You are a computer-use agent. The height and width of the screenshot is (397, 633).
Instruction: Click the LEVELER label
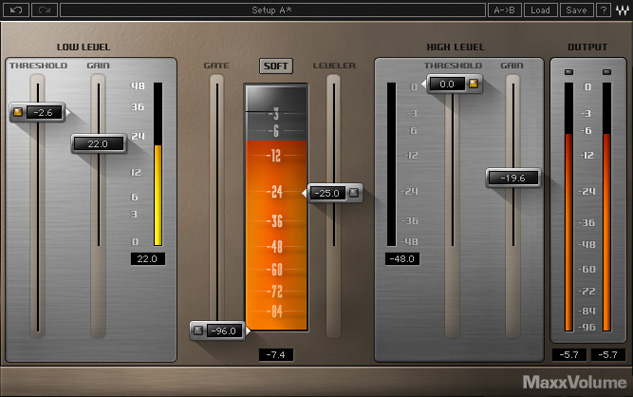[x=334, y=65]
